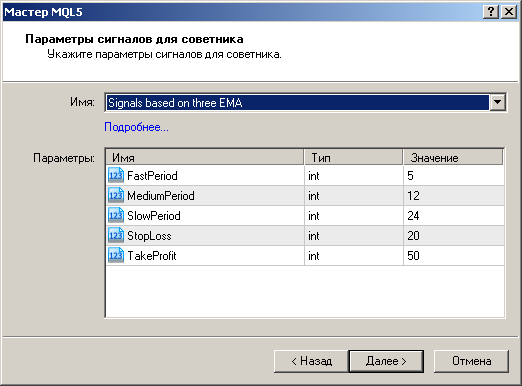
Task: Click the SlowPeriod parameter icon
Action: 116,215
